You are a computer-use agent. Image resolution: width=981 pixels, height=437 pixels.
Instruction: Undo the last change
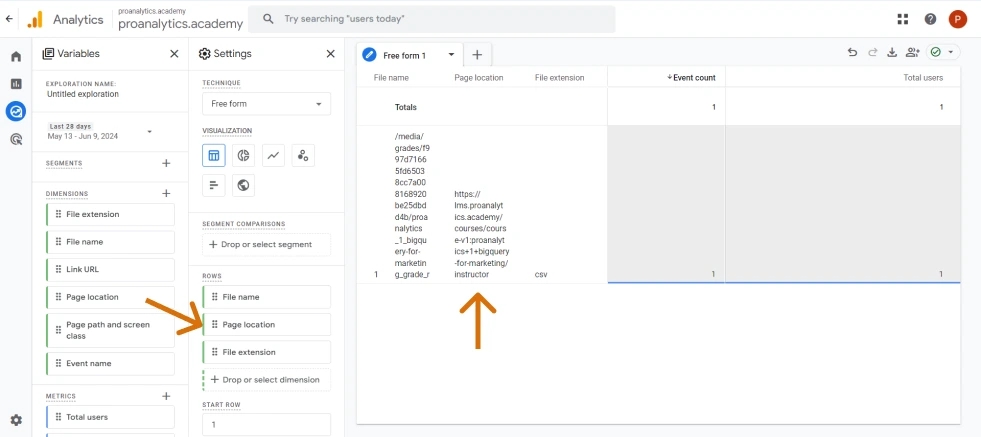852,53
